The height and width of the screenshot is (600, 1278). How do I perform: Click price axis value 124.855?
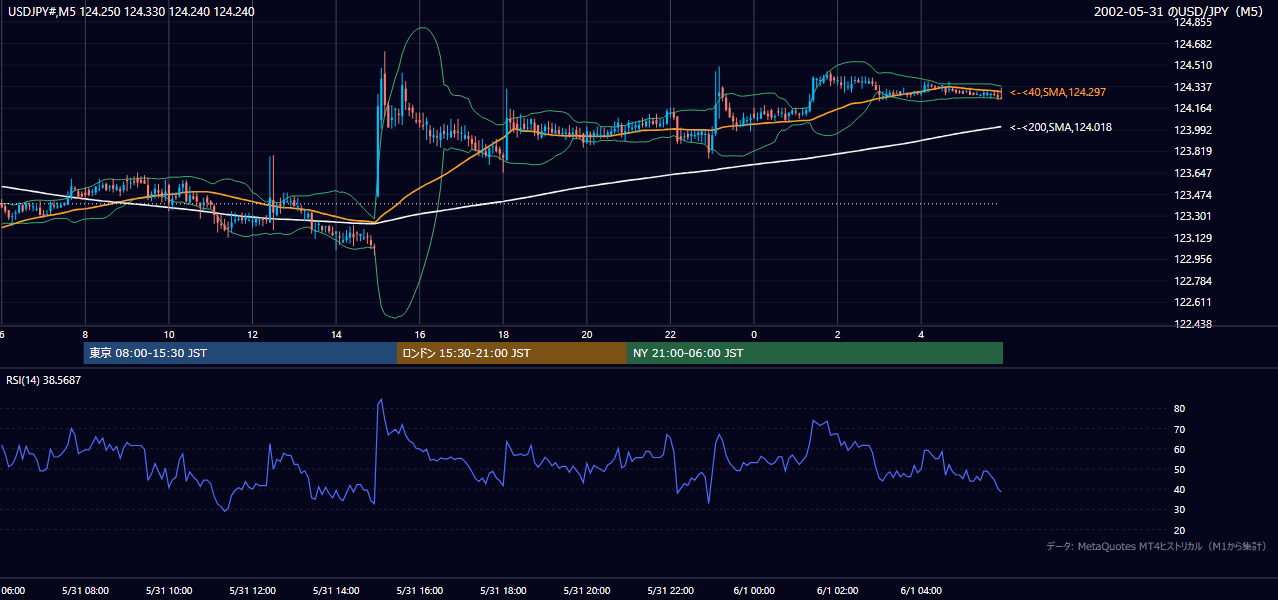[x=1192, y=23]
